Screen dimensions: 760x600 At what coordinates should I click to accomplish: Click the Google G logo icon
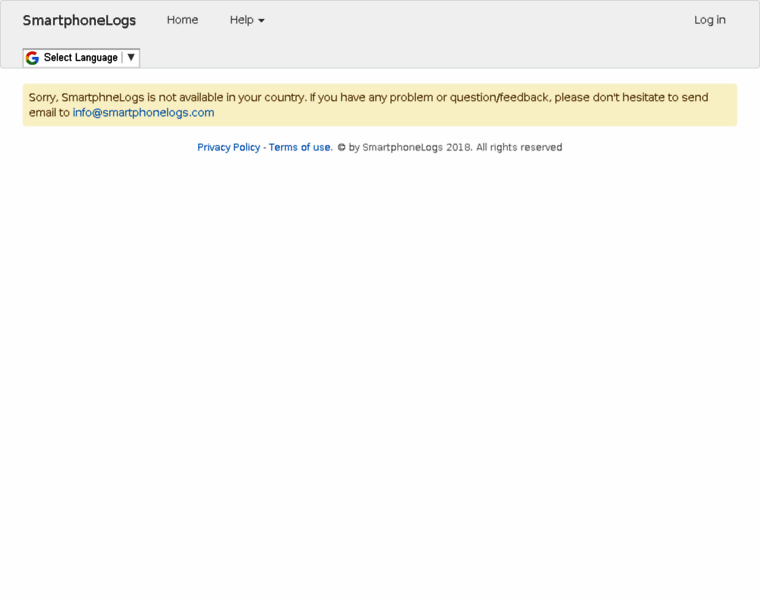point(32,58)
